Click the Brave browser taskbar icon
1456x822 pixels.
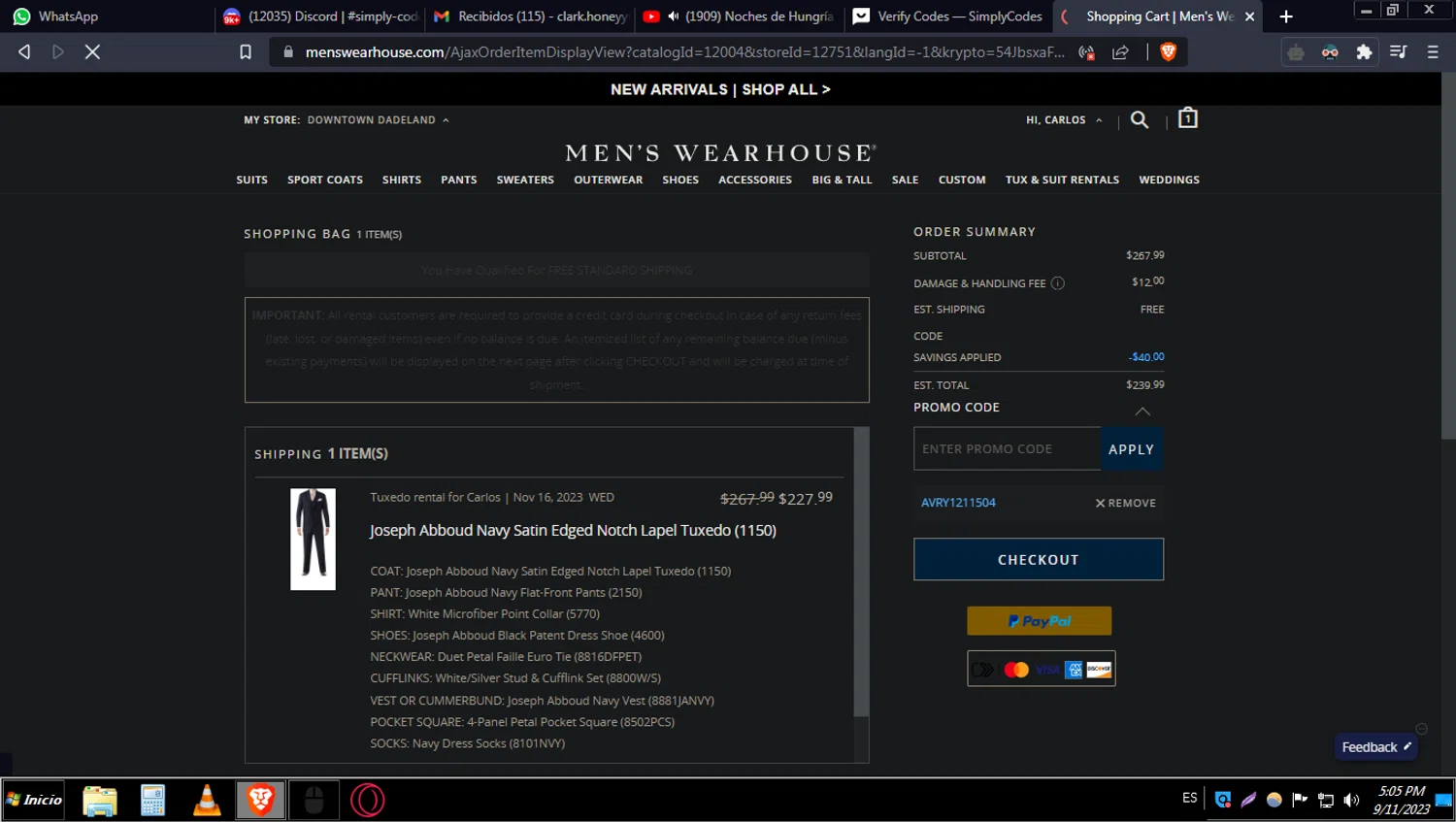[260, 800]
